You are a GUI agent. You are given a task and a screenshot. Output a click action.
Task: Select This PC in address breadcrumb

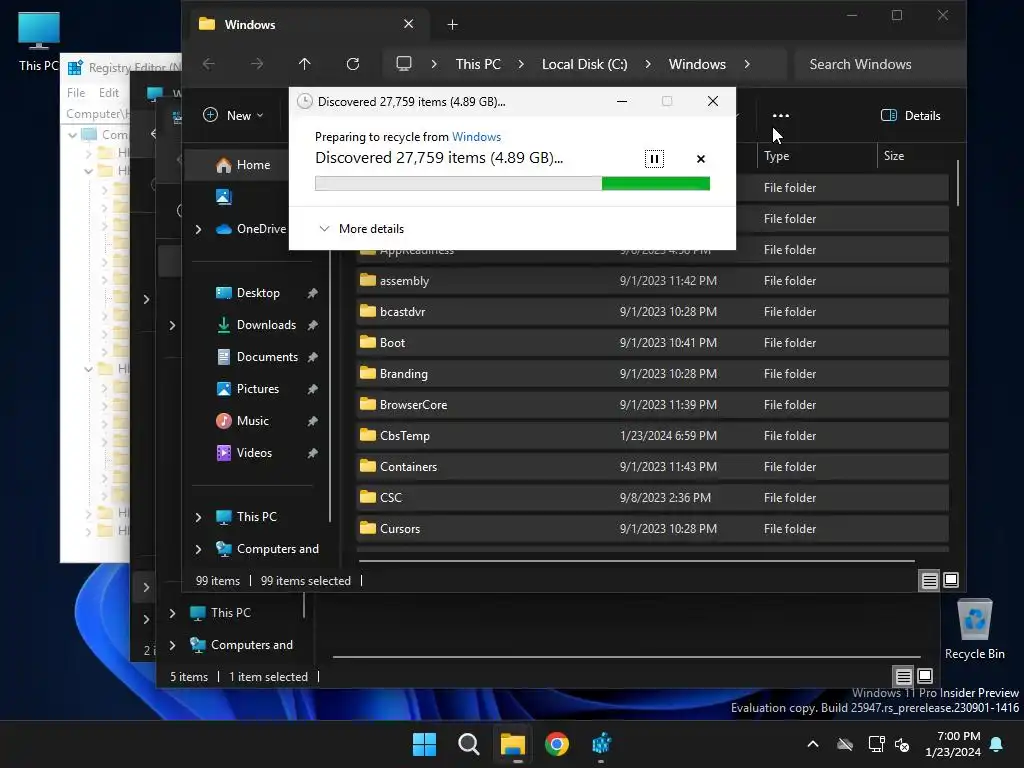point(478,64)
